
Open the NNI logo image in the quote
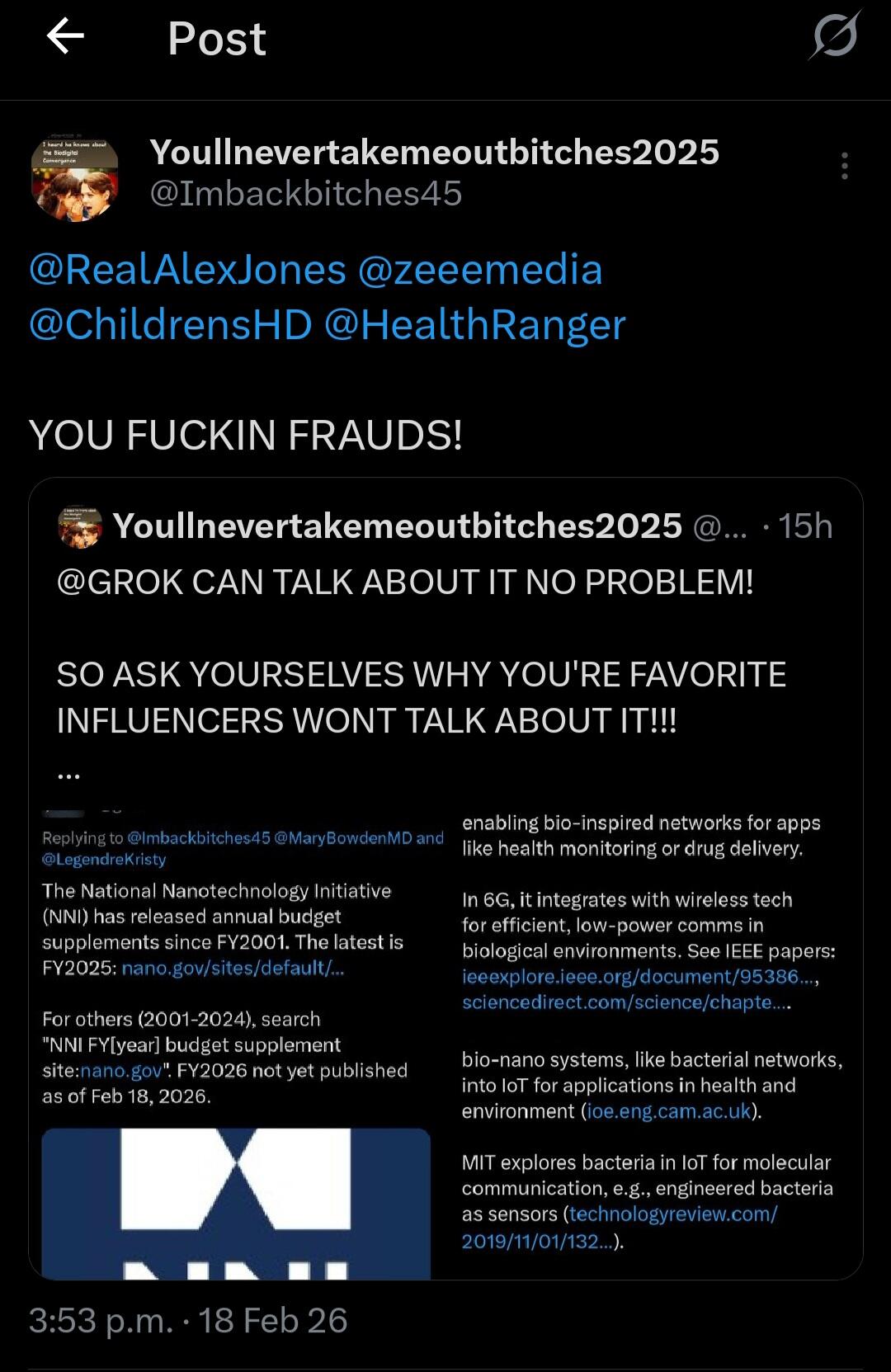(236, 1203)
